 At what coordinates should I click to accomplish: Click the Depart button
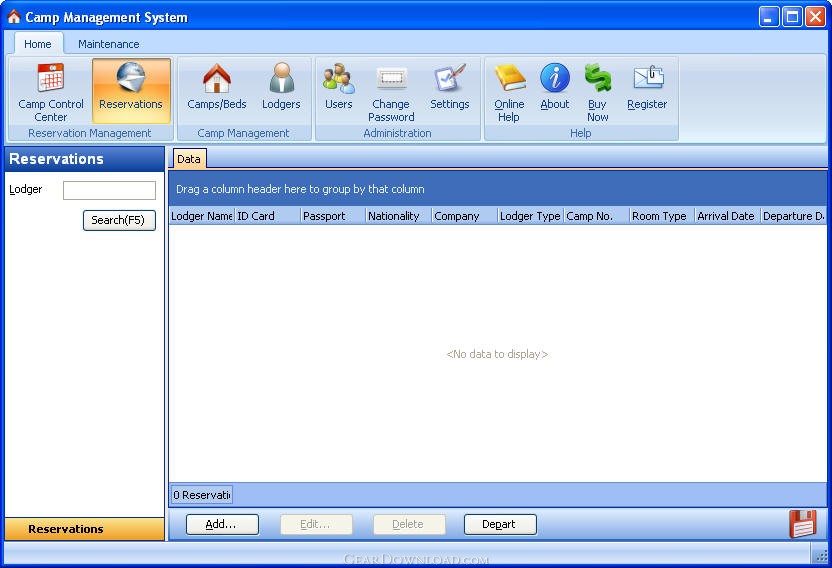[x=500, y=524]
